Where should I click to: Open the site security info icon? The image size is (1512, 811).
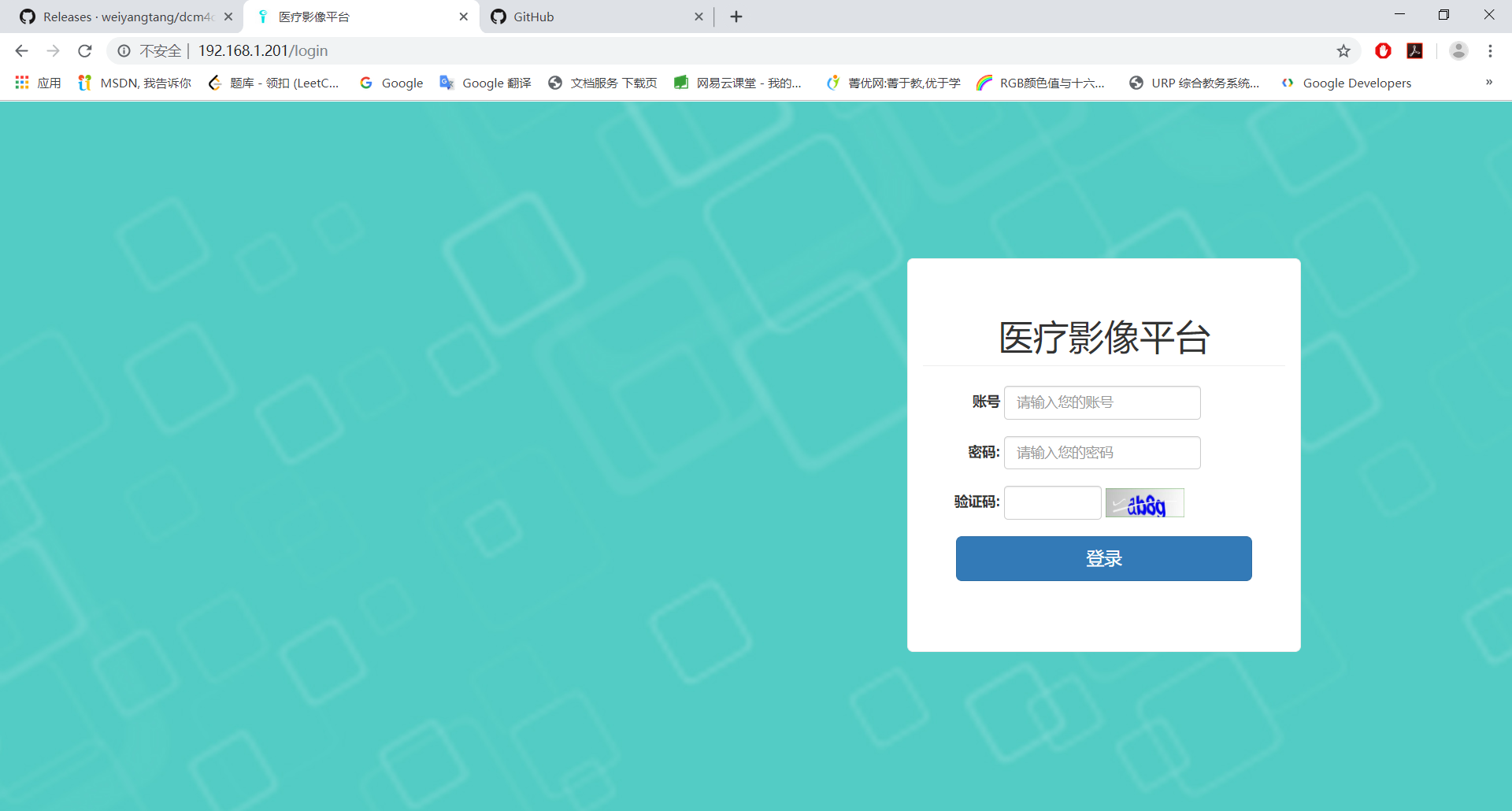(x=124, y=51)
